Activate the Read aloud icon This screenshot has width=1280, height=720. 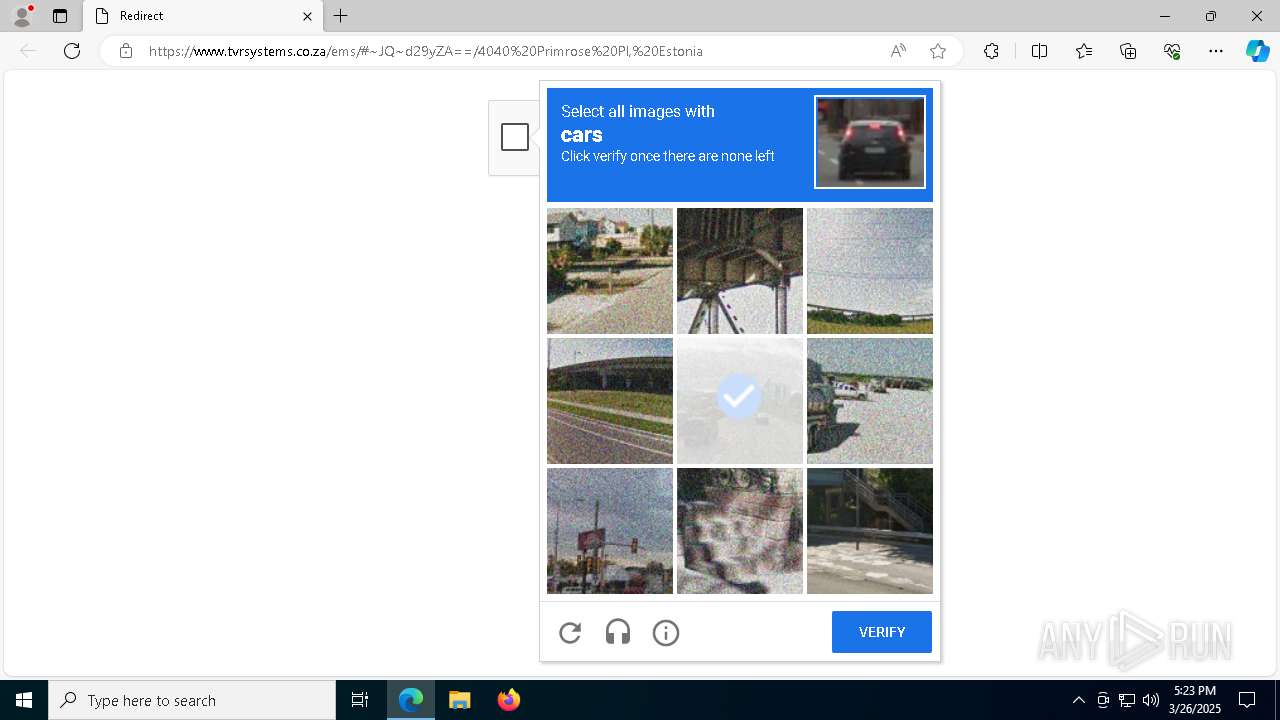click(898, 51)
